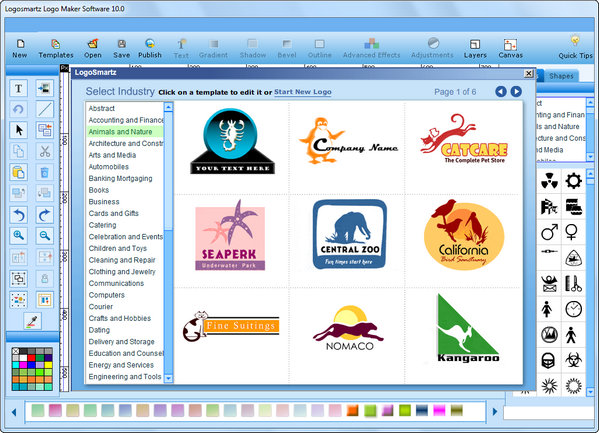The width and height of the screenshot is (599, 433).
Task: Switch to the Shapes tab
Action: click(561, 76)
